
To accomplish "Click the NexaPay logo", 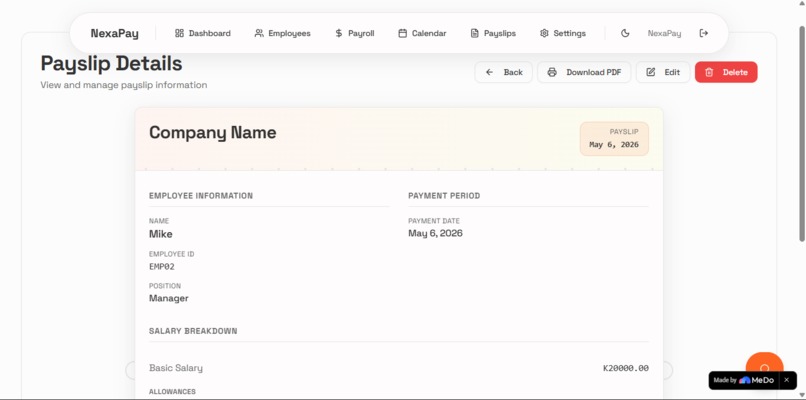I will pyautogui.click(x=115, y=33).
